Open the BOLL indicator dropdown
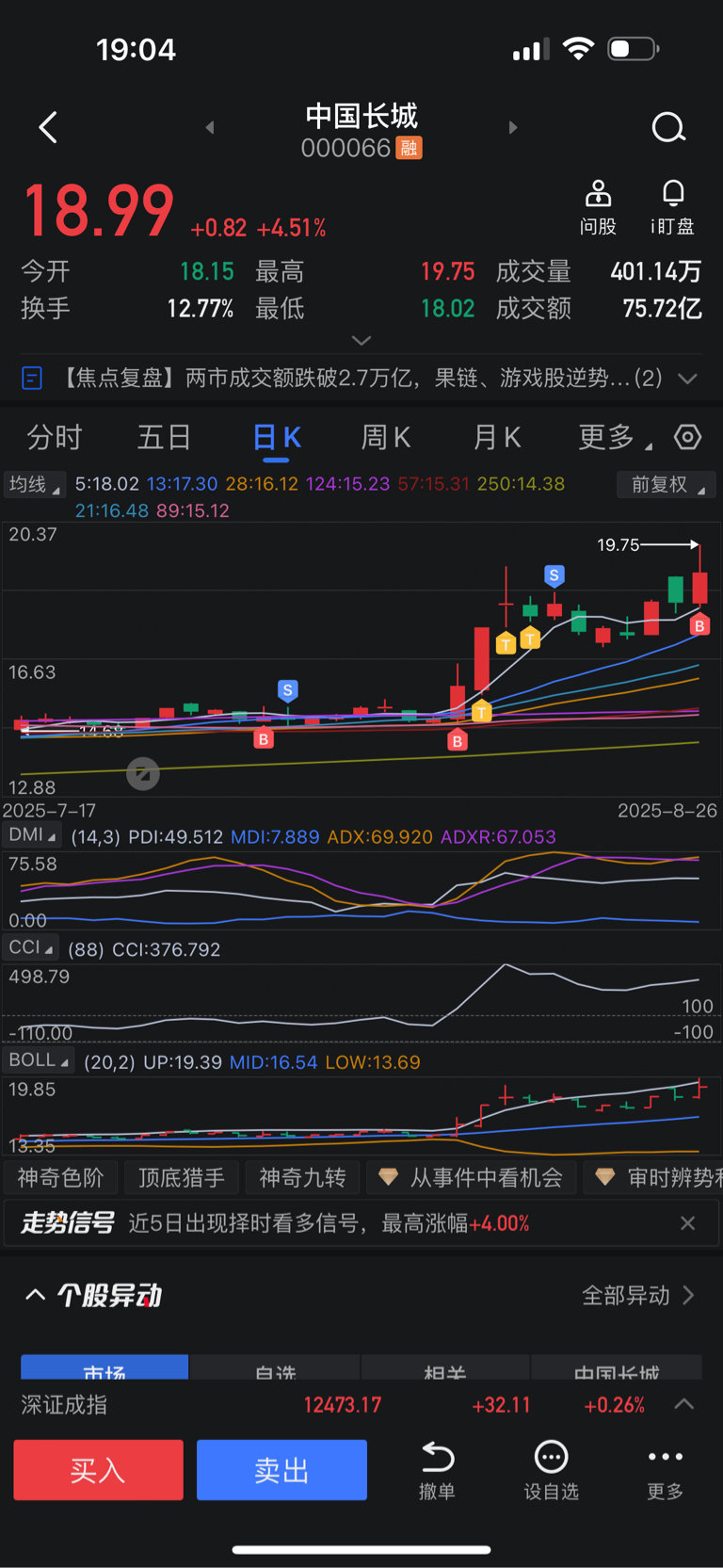This screenshot has height=1568, width=723. [x=39, y=1060]
